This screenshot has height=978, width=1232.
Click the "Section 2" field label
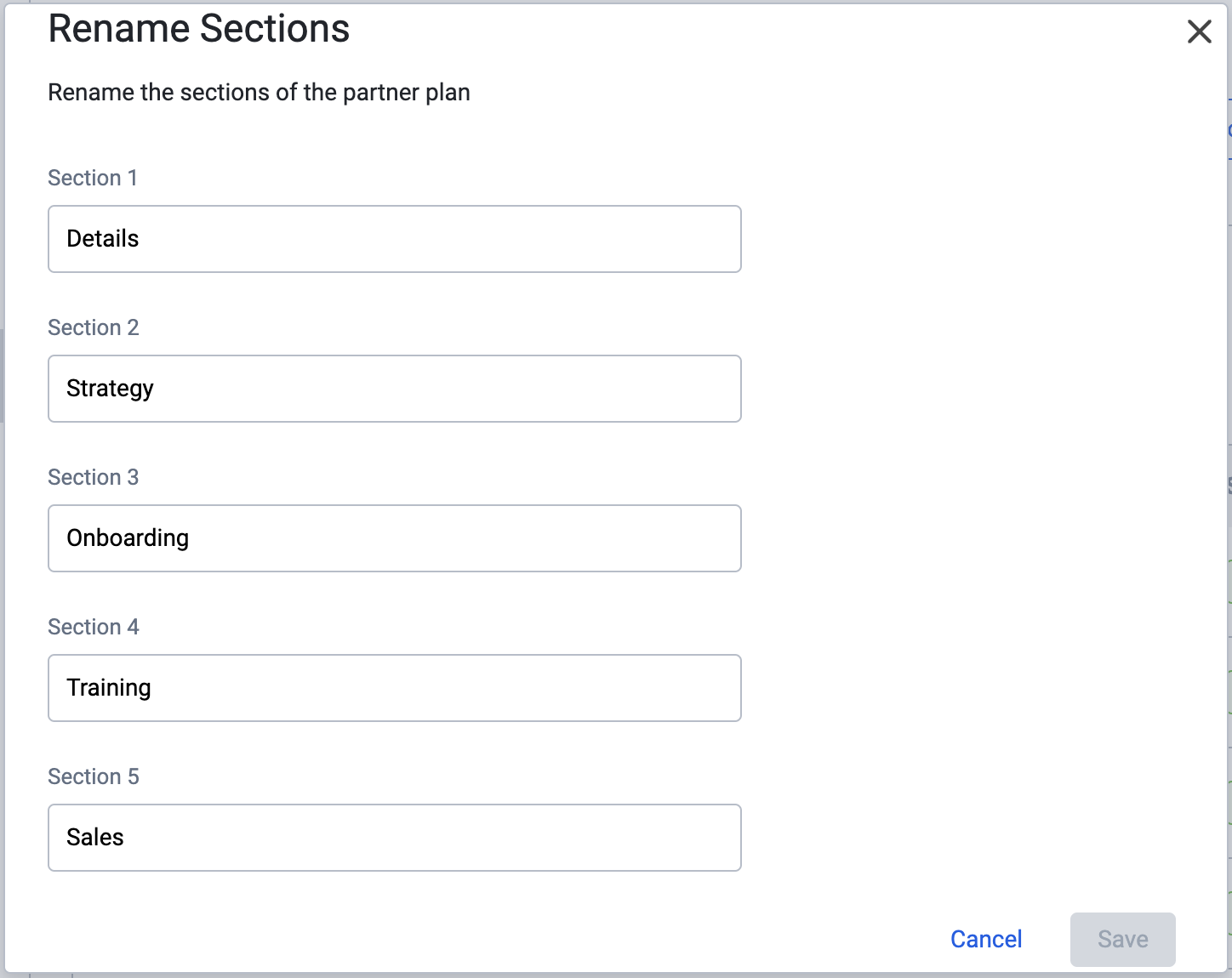pyautogui.click(x=94, y=327)
